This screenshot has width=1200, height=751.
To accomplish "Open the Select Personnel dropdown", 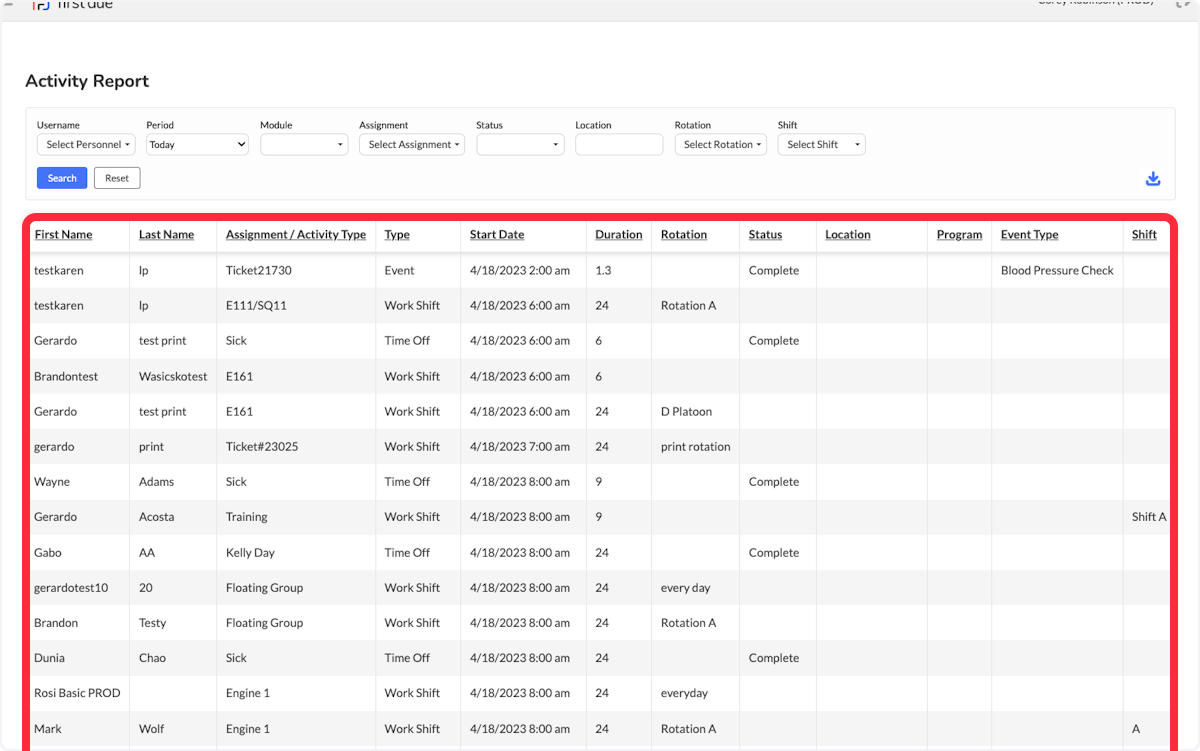I will click(x=86, y=145).
